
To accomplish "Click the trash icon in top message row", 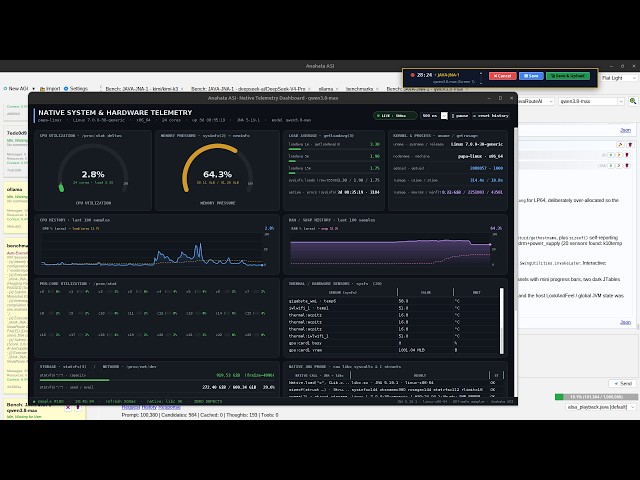I will pyautogui.click(x=630, y=145).
